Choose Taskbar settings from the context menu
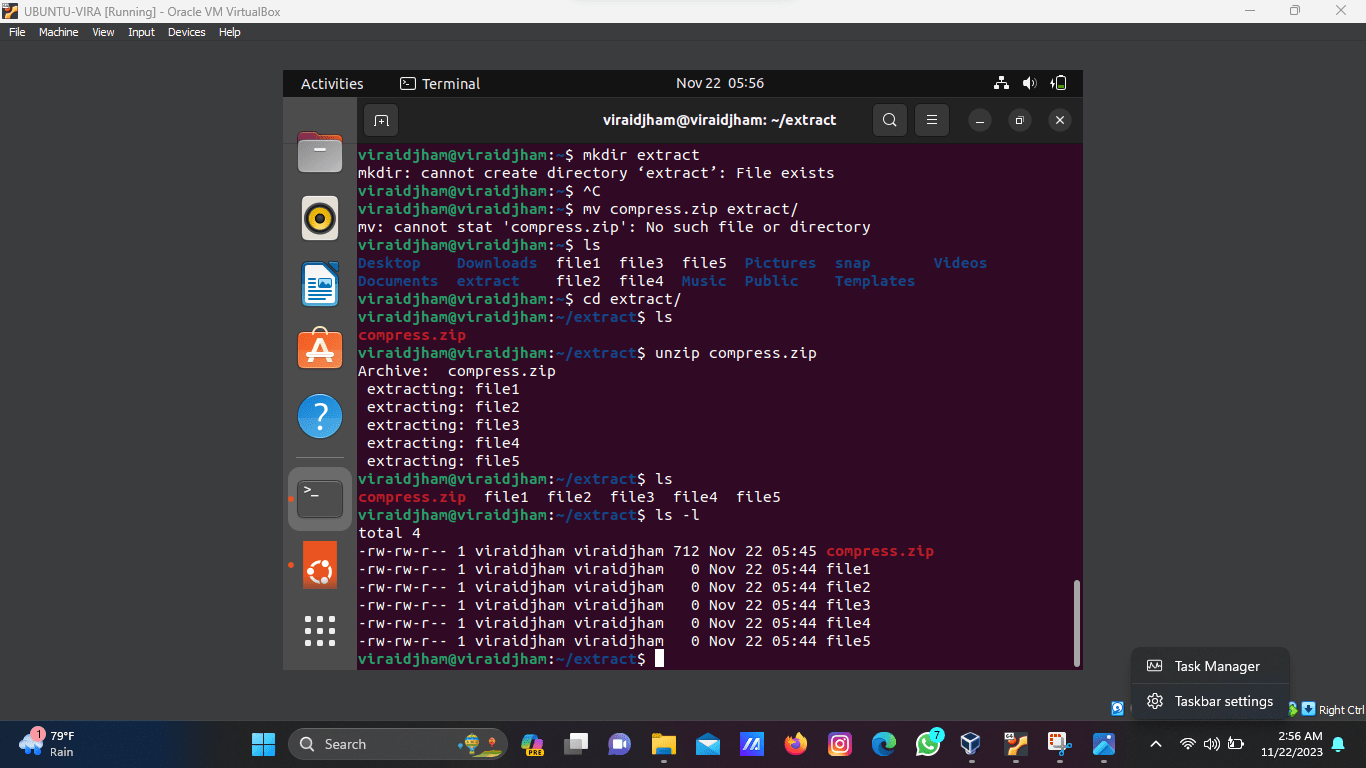Image resolution: width=1366 pixels, height=768 pixels. [x=1210, y=701]
